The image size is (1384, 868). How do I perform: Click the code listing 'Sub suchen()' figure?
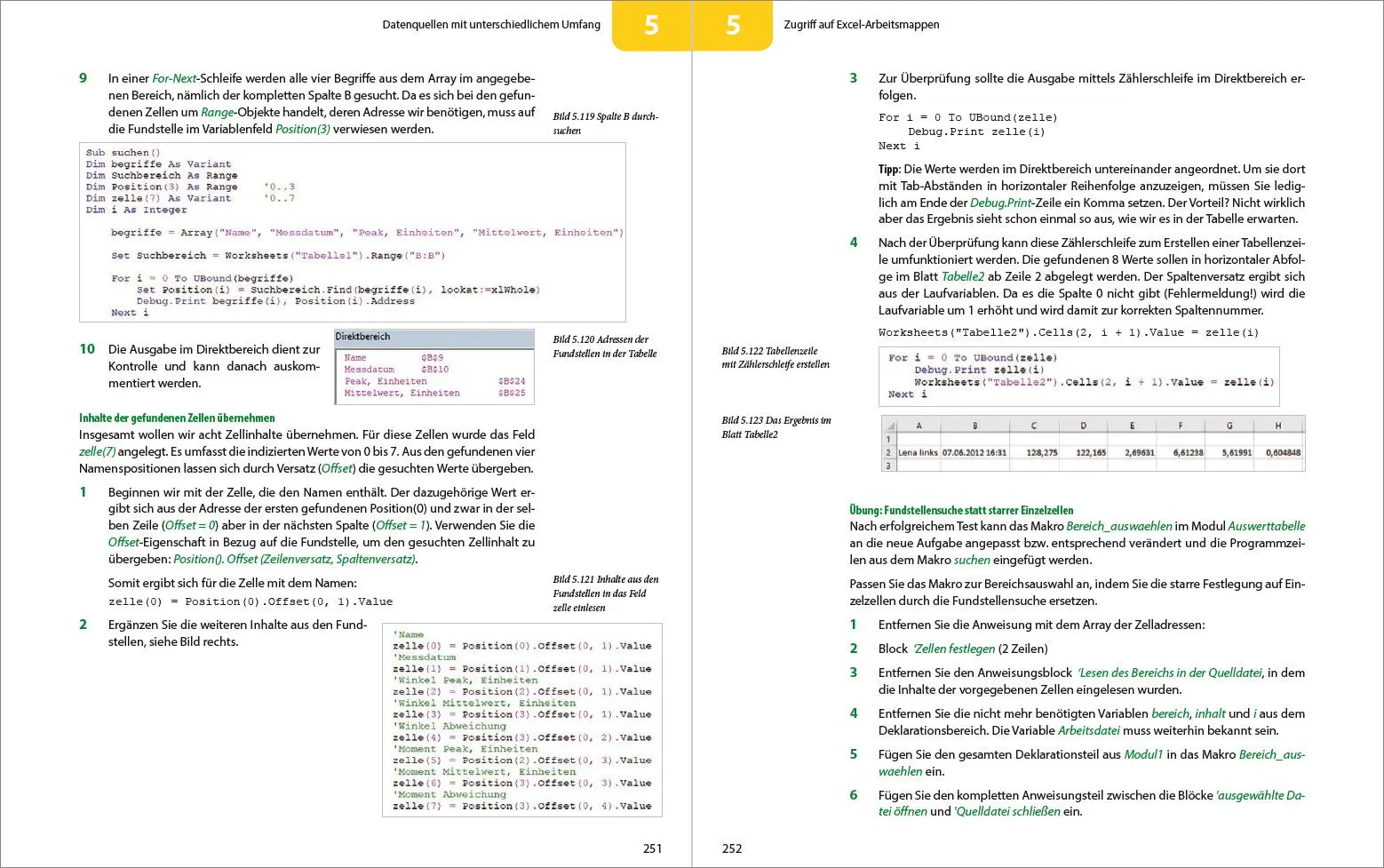click(353, 232)
